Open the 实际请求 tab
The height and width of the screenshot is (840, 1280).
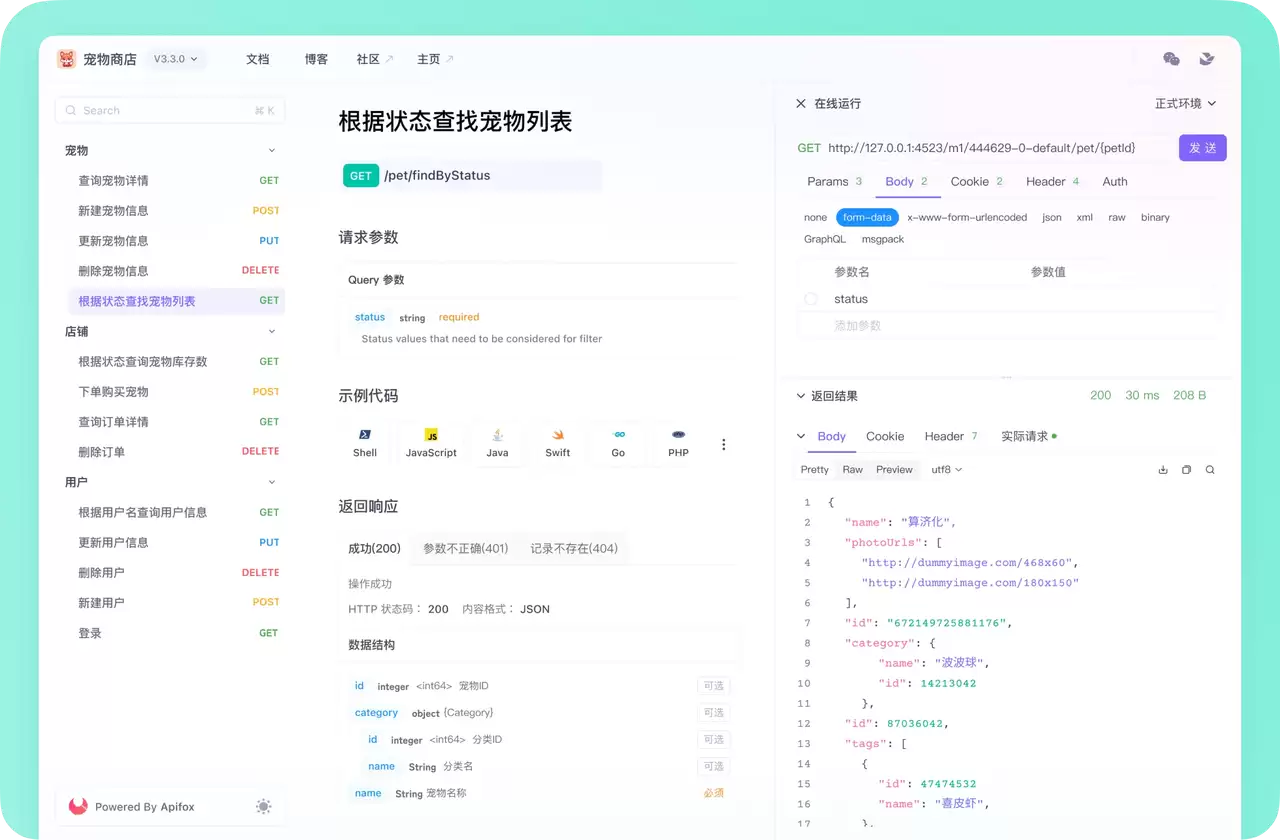coord(1028,436)
